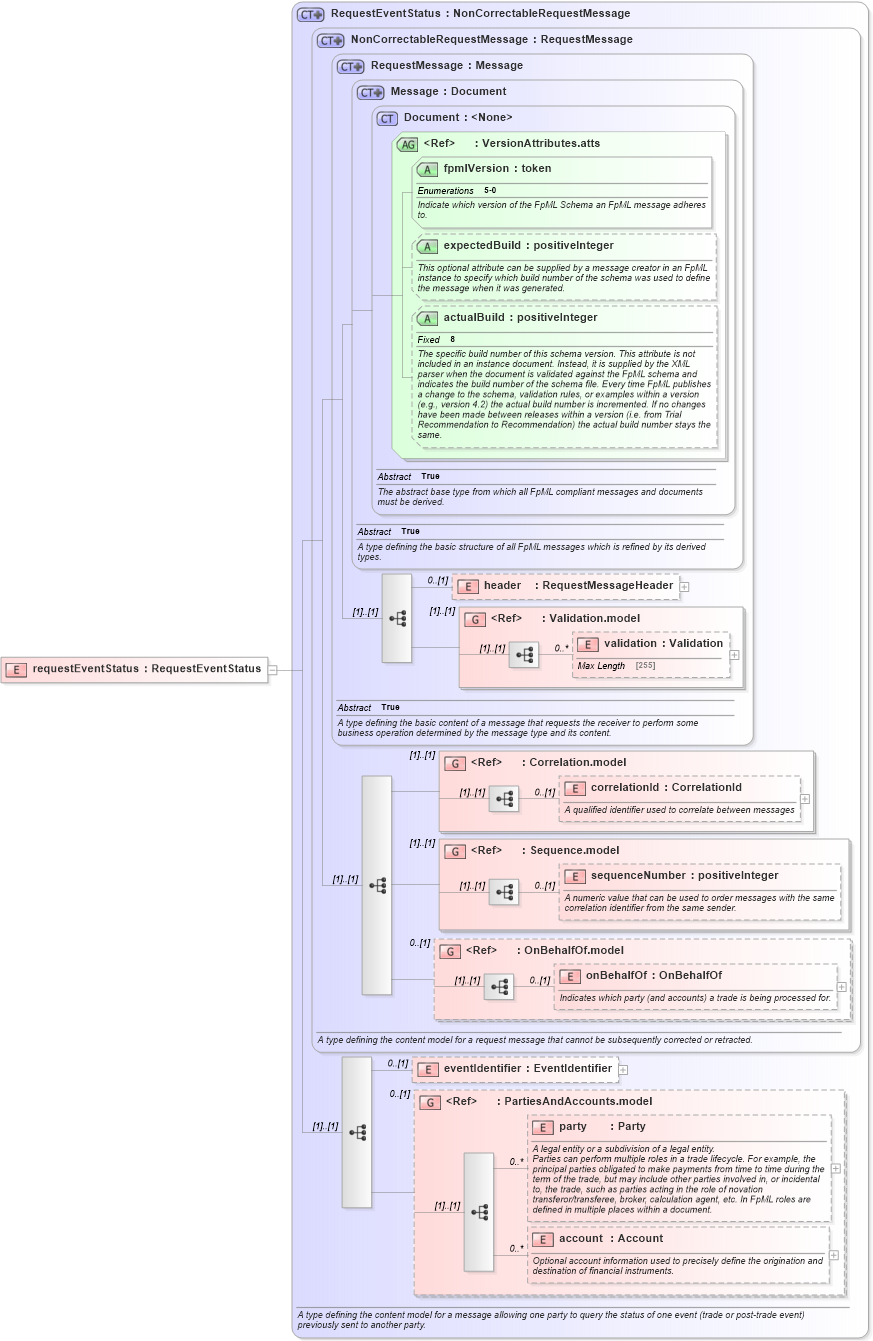Click the E icon beside account element
The height and width of the screenshot is (1341, 873).
542,1239
